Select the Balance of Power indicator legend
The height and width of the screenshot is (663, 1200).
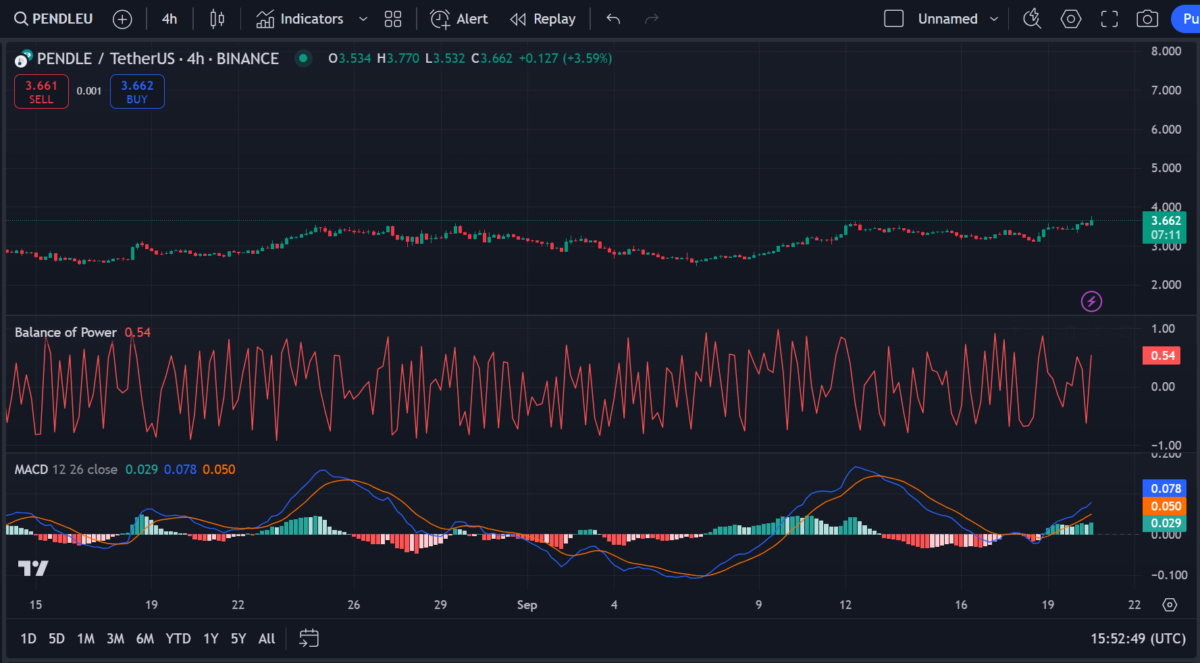pos(66,332)
